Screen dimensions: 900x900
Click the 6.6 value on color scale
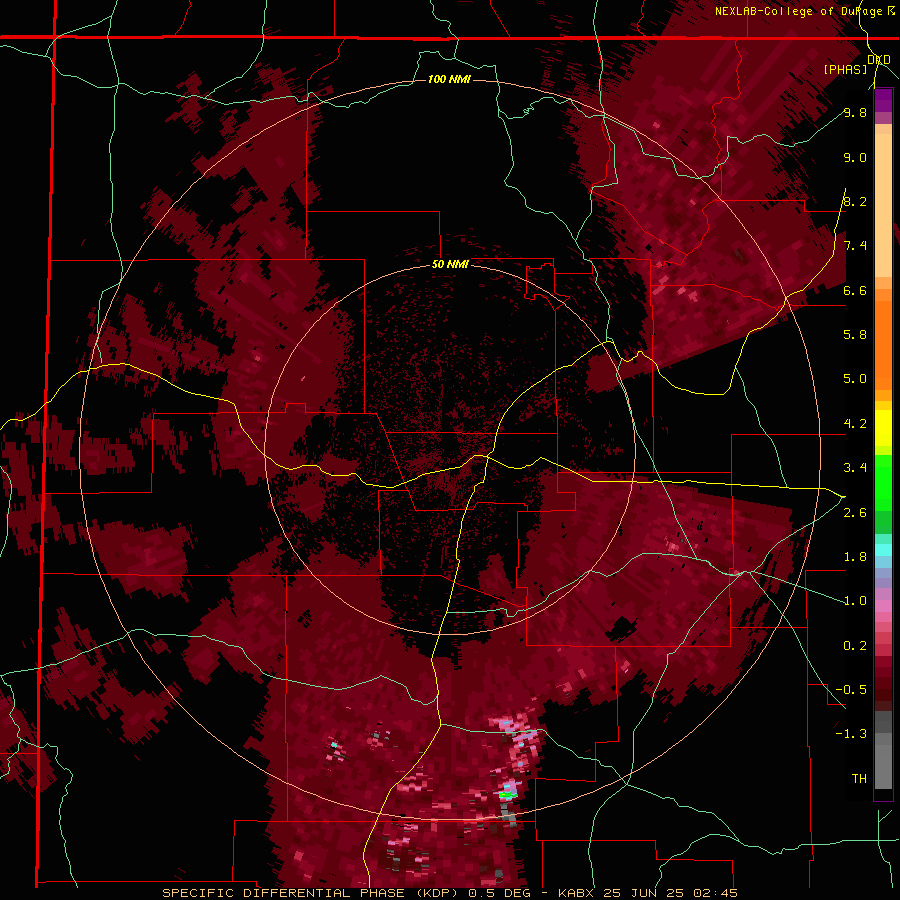(x=855, y=290)
